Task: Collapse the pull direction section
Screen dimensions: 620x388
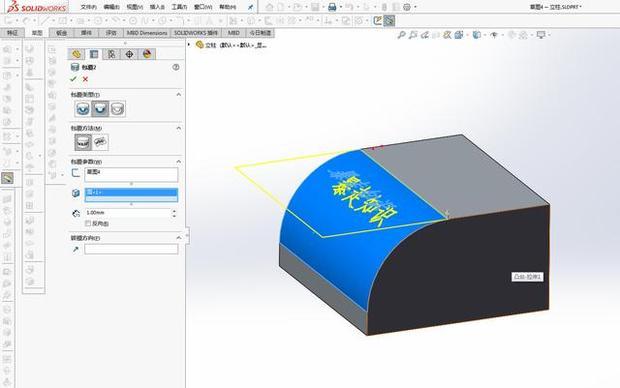Action: click(178, 238)
